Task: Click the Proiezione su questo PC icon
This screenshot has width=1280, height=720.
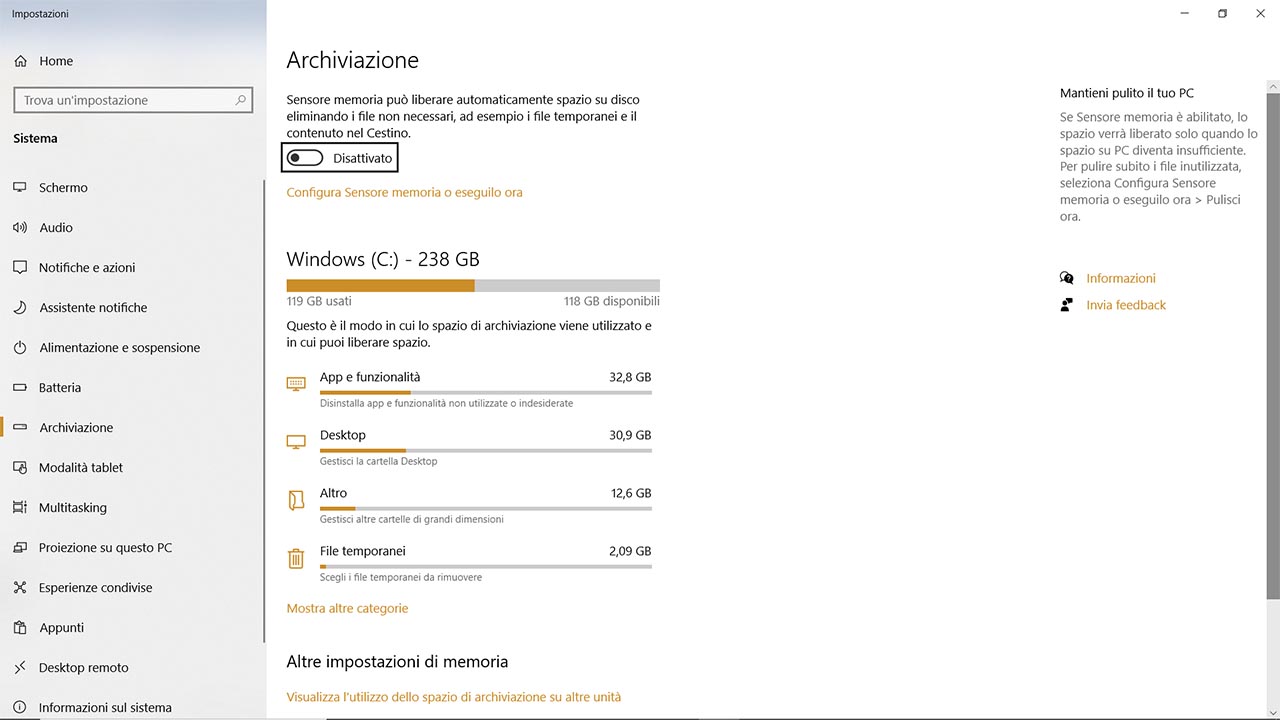Action: [x=20, y=547]
